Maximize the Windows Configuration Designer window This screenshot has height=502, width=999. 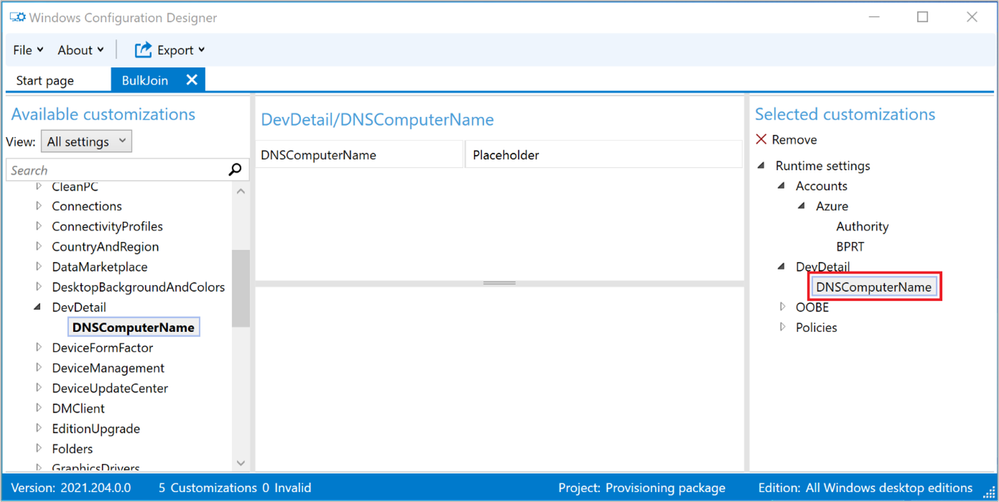tap(922, 18)
